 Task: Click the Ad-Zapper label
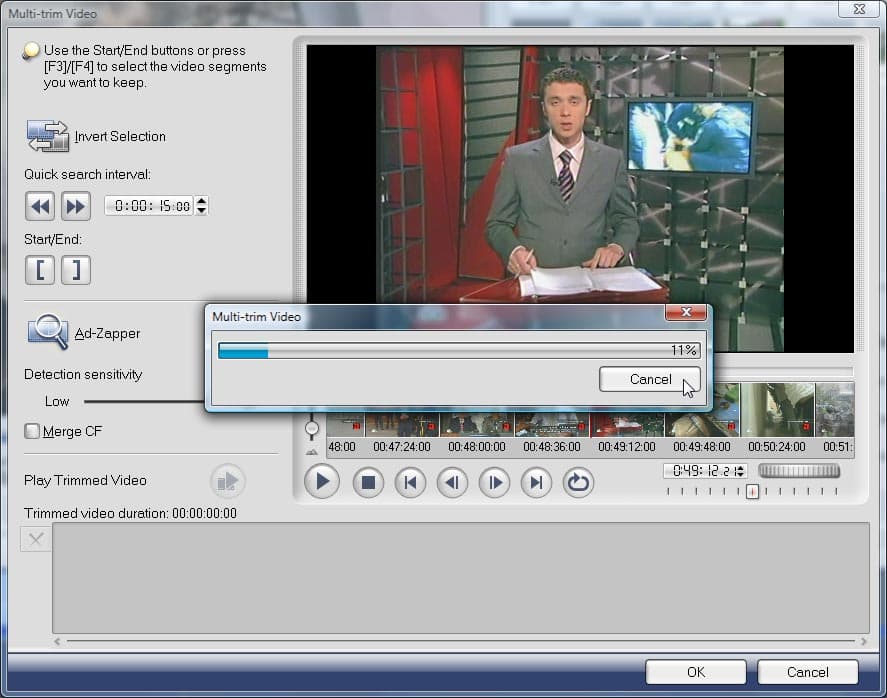[107, 333]
